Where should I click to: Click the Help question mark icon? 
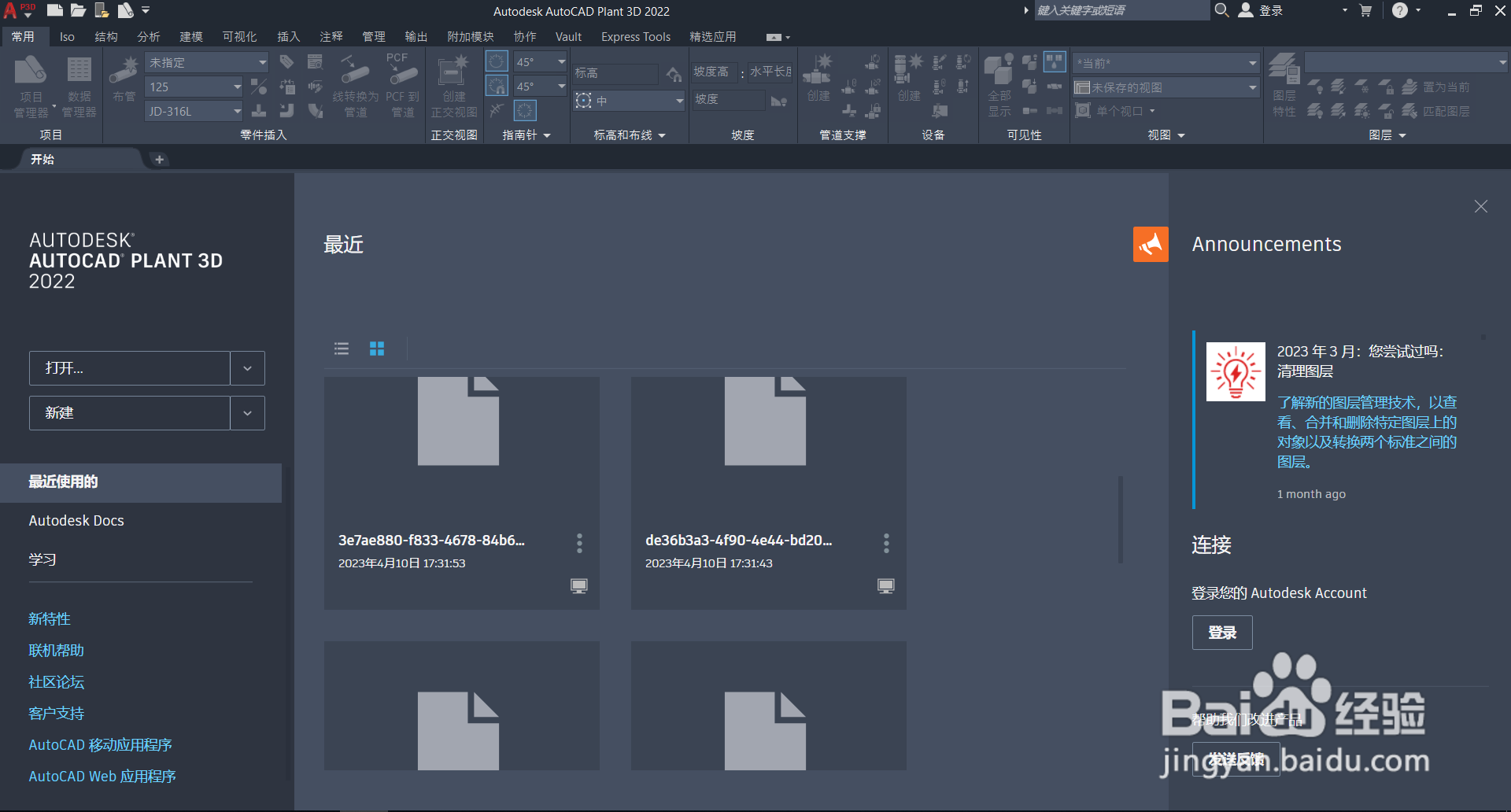coord(1400,10)
